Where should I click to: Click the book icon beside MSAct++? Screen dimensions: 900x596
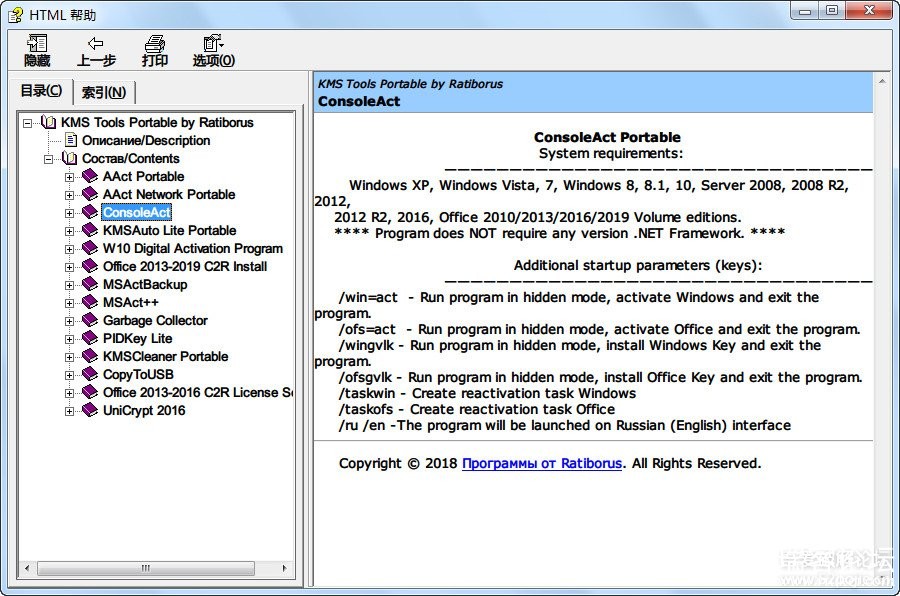pos(90,303)
